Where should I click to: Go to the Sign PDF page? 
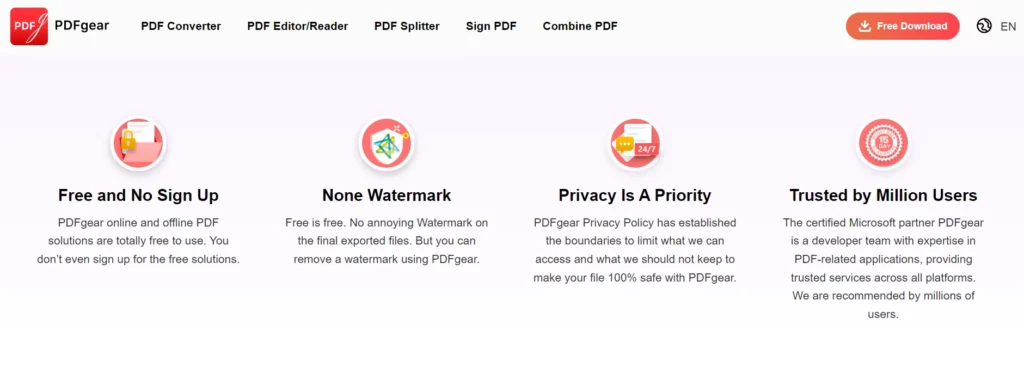(491, 26)
